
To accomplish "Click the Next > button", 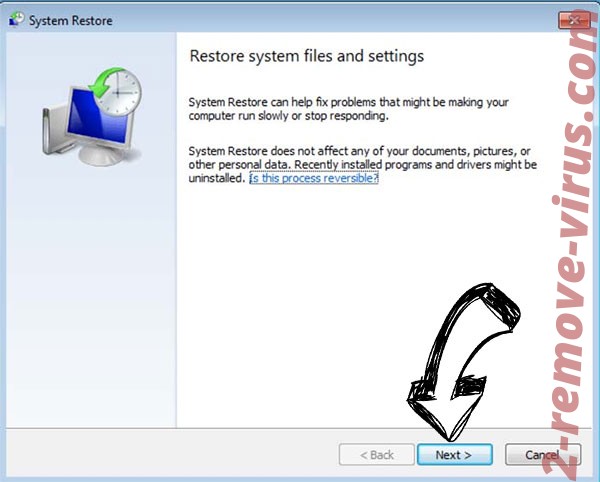I will 454,454.
